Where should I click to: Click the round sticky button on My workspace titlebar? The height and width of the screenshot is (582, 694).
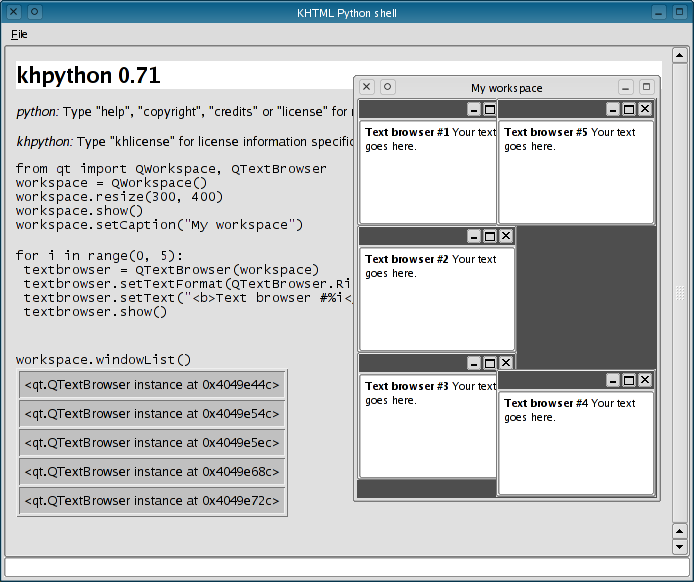[388, 87]
